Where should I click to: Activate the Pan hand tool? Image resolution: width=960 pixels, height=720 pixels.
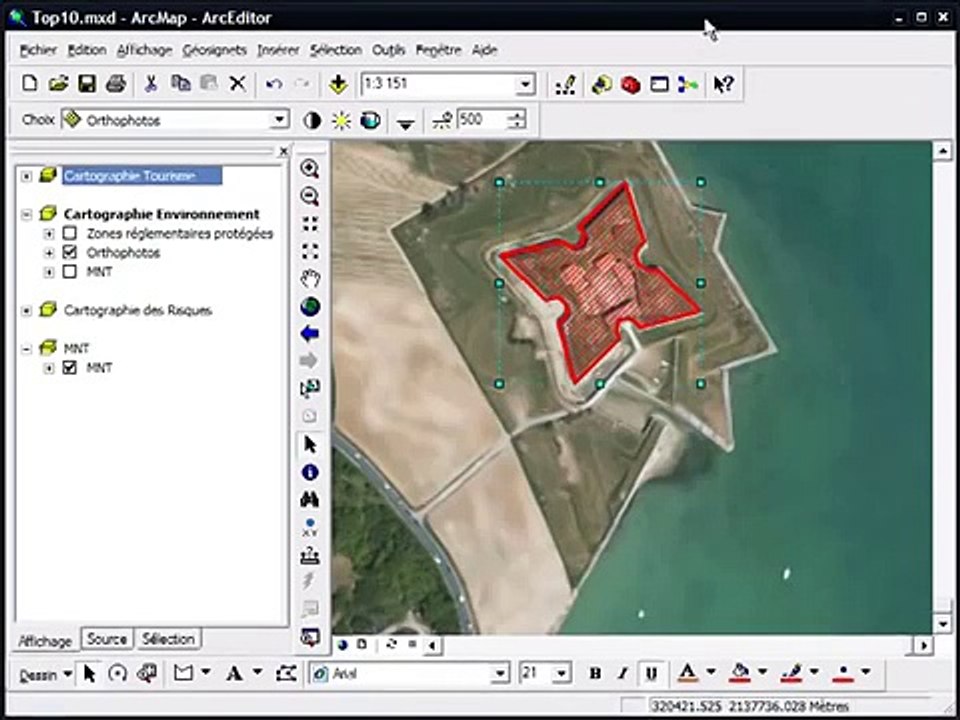coord(310,279)
